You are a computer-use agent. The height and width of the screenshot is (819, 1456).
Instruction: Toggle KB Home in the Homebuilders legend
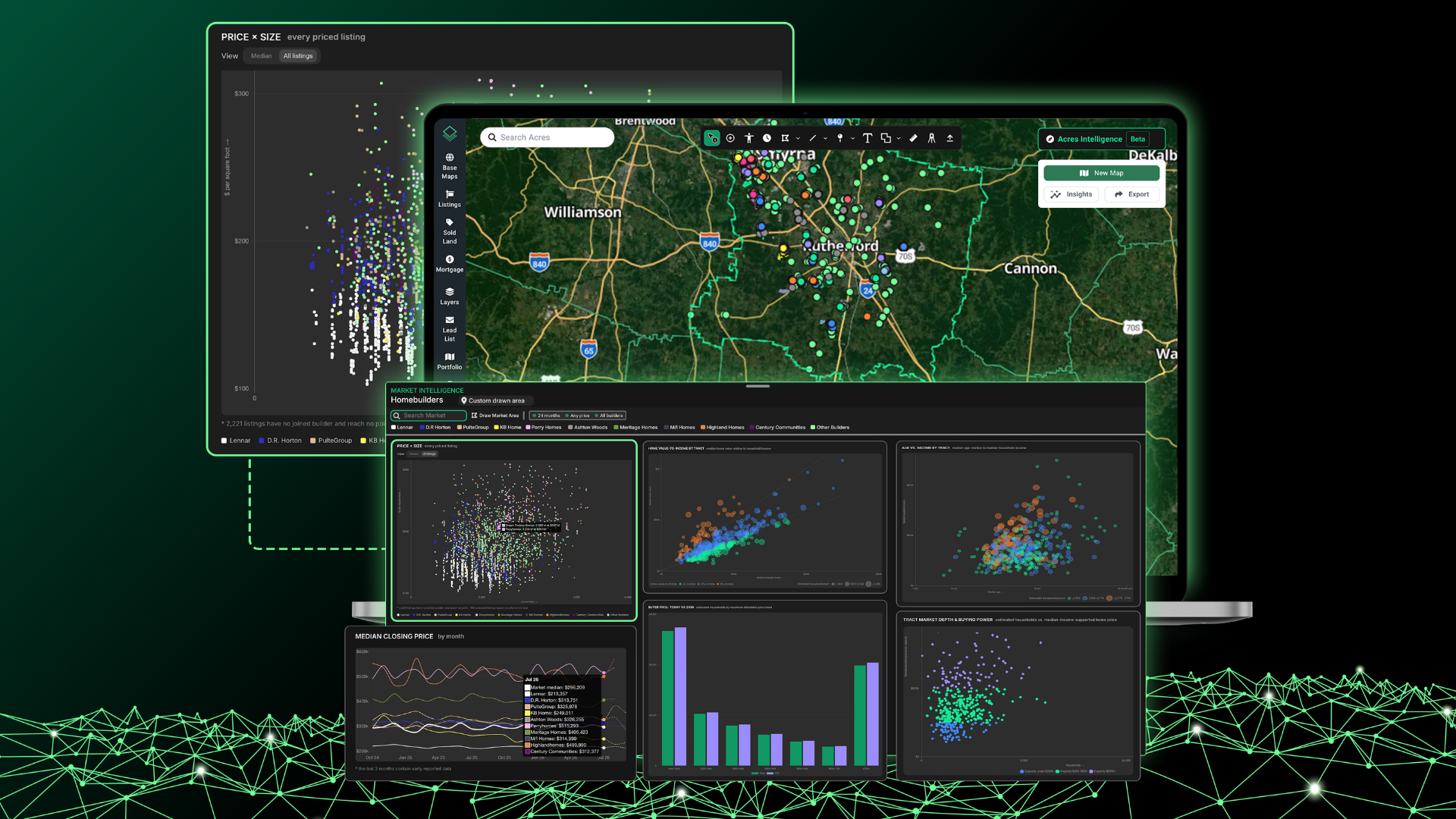click(508, 428)
